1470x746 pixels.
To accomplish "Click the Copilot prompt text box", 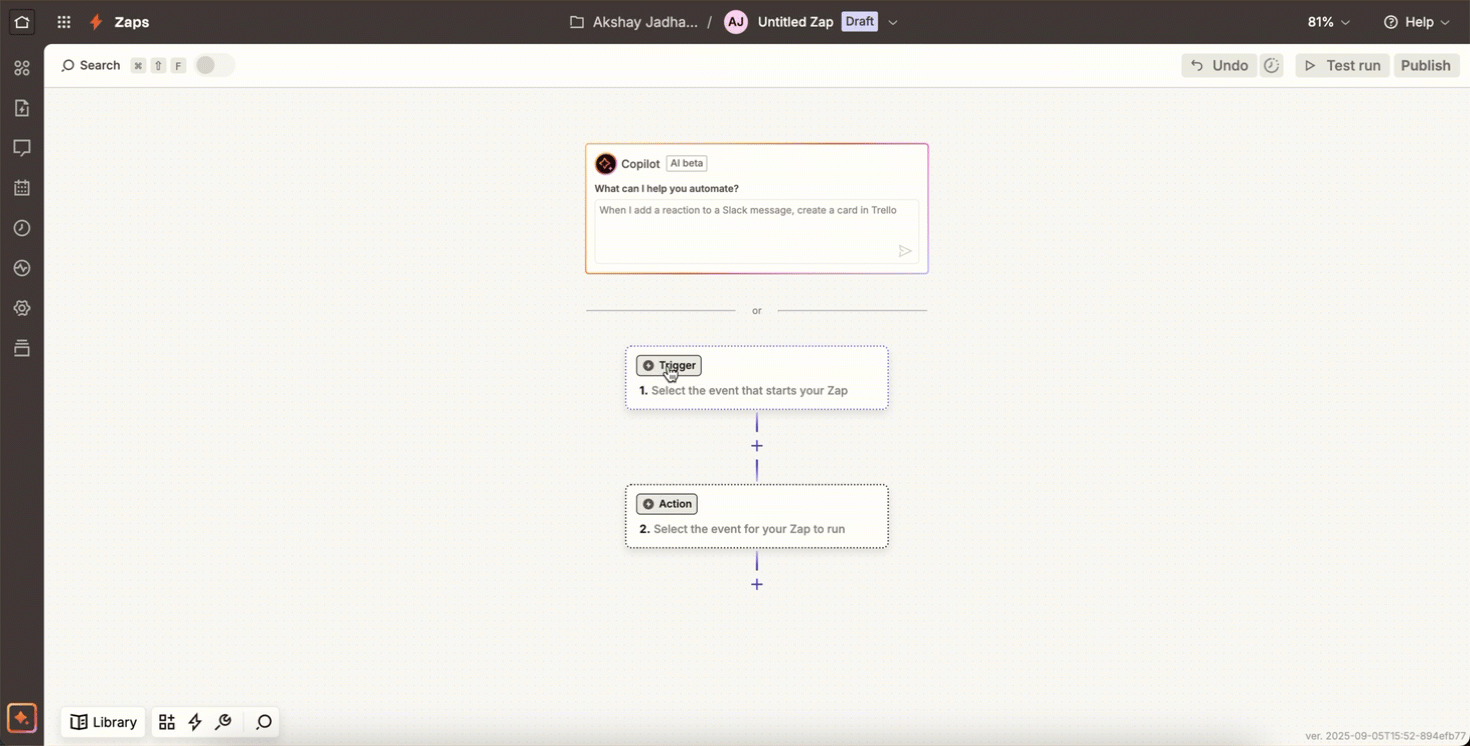I will point(757,231).
